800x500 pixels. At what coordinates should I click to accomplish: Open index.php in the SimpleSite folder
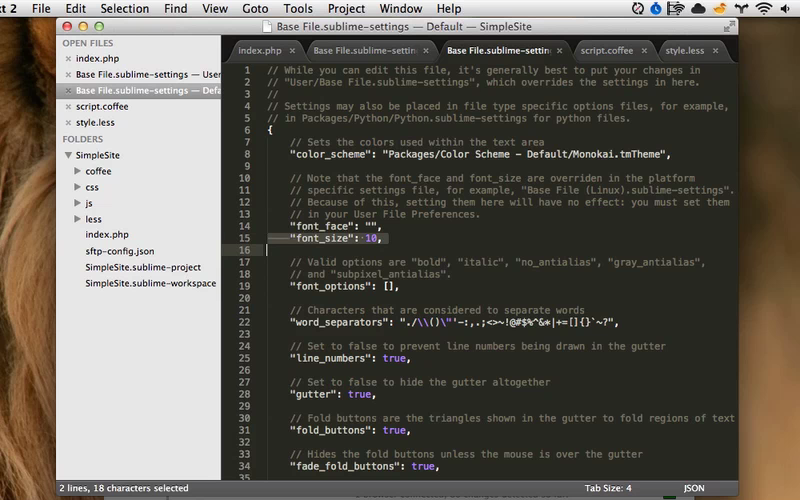pyautogui.click(x=107, y=235)
